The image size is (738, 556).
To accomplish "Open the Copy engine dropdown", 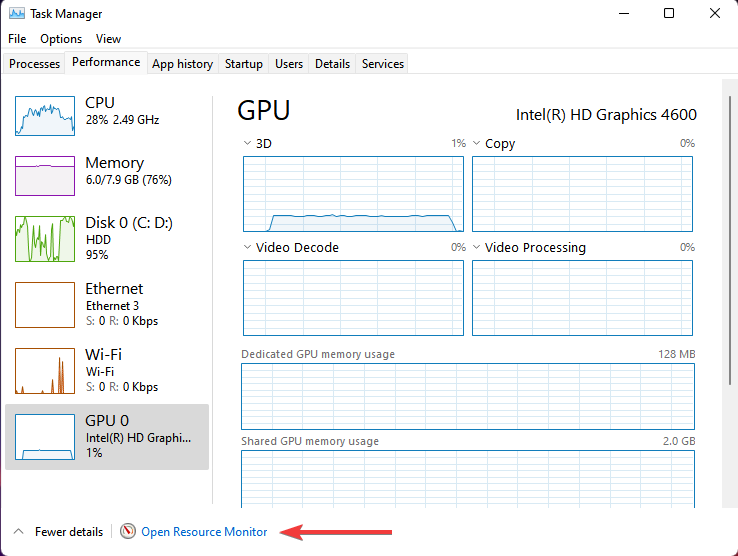I will click(478, 144).
